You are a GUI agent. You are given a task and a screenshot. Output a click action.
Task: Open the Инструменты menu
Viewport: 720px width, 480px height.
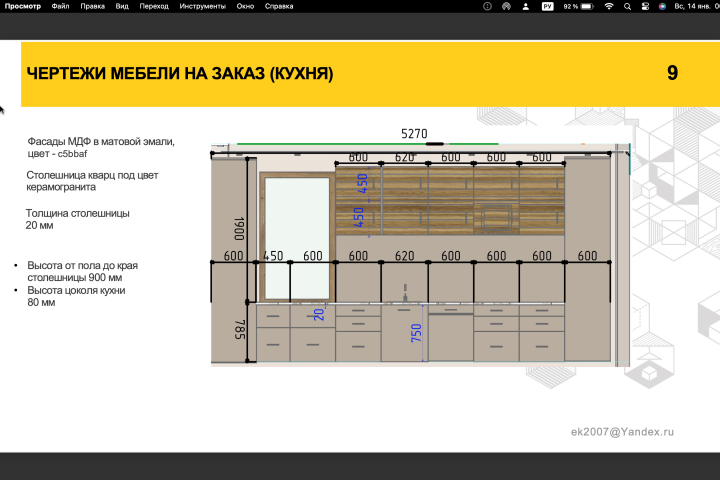pyautogui.click(x=202, y=6)
